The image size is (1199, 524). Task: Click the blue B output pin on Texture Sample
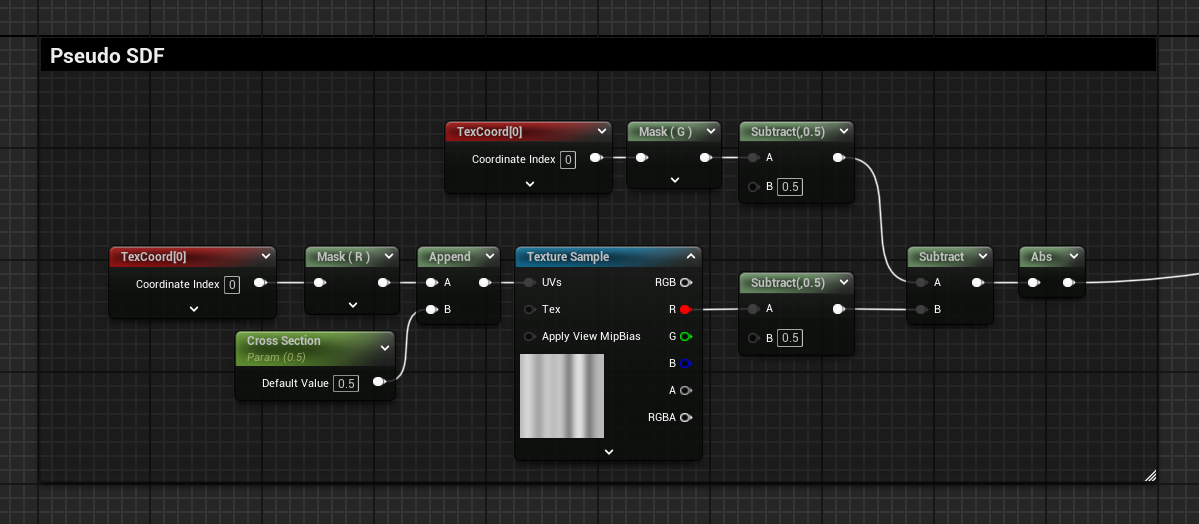point(685,364)
